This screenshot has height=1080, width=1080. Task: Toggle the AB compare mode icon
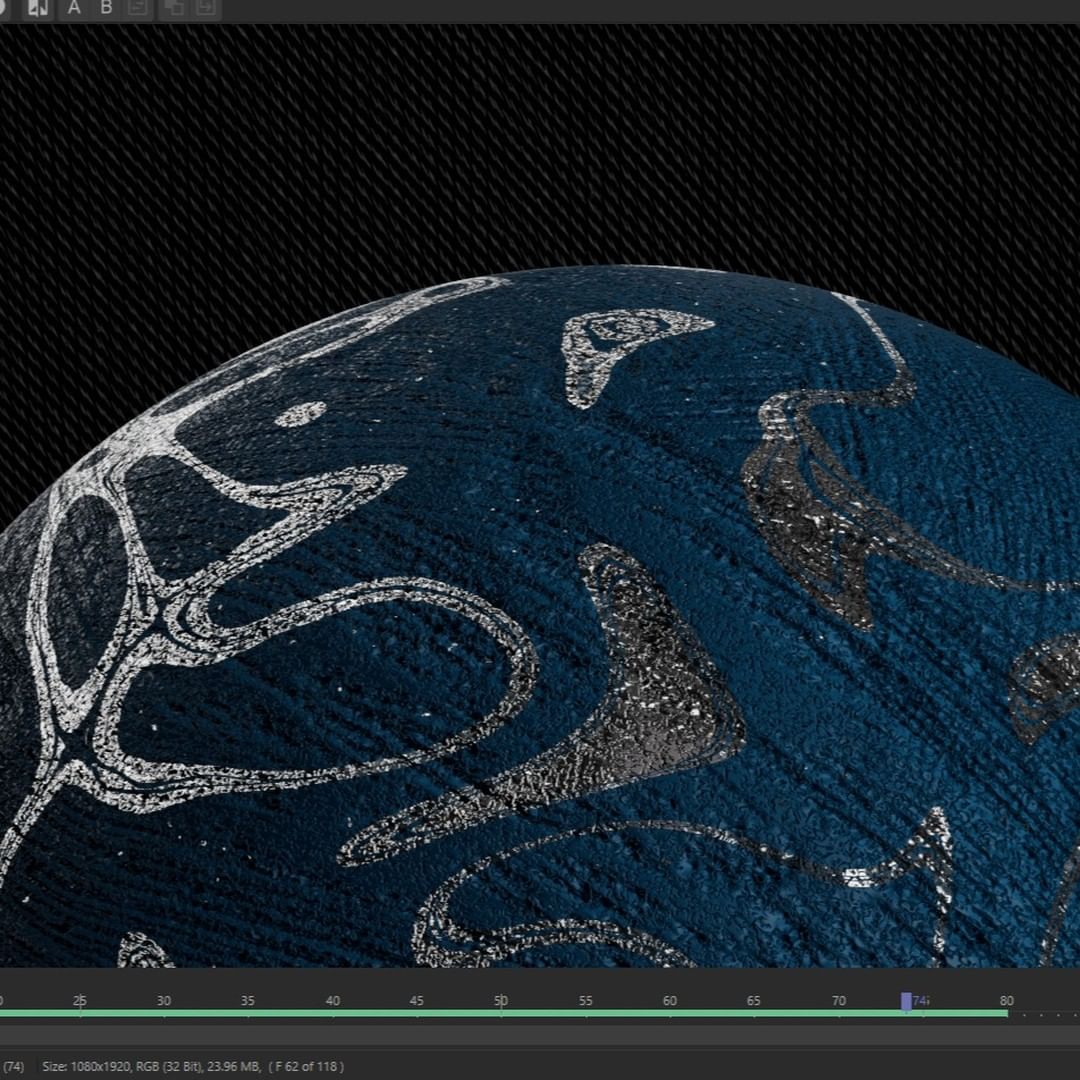click(x=37, y=8)
